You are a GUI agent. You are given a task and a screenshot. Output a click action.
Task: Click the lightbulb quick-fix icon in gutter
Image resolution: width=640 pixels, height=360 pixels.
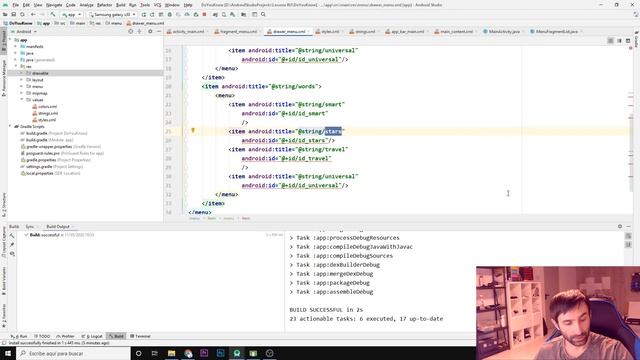(193, 131)
